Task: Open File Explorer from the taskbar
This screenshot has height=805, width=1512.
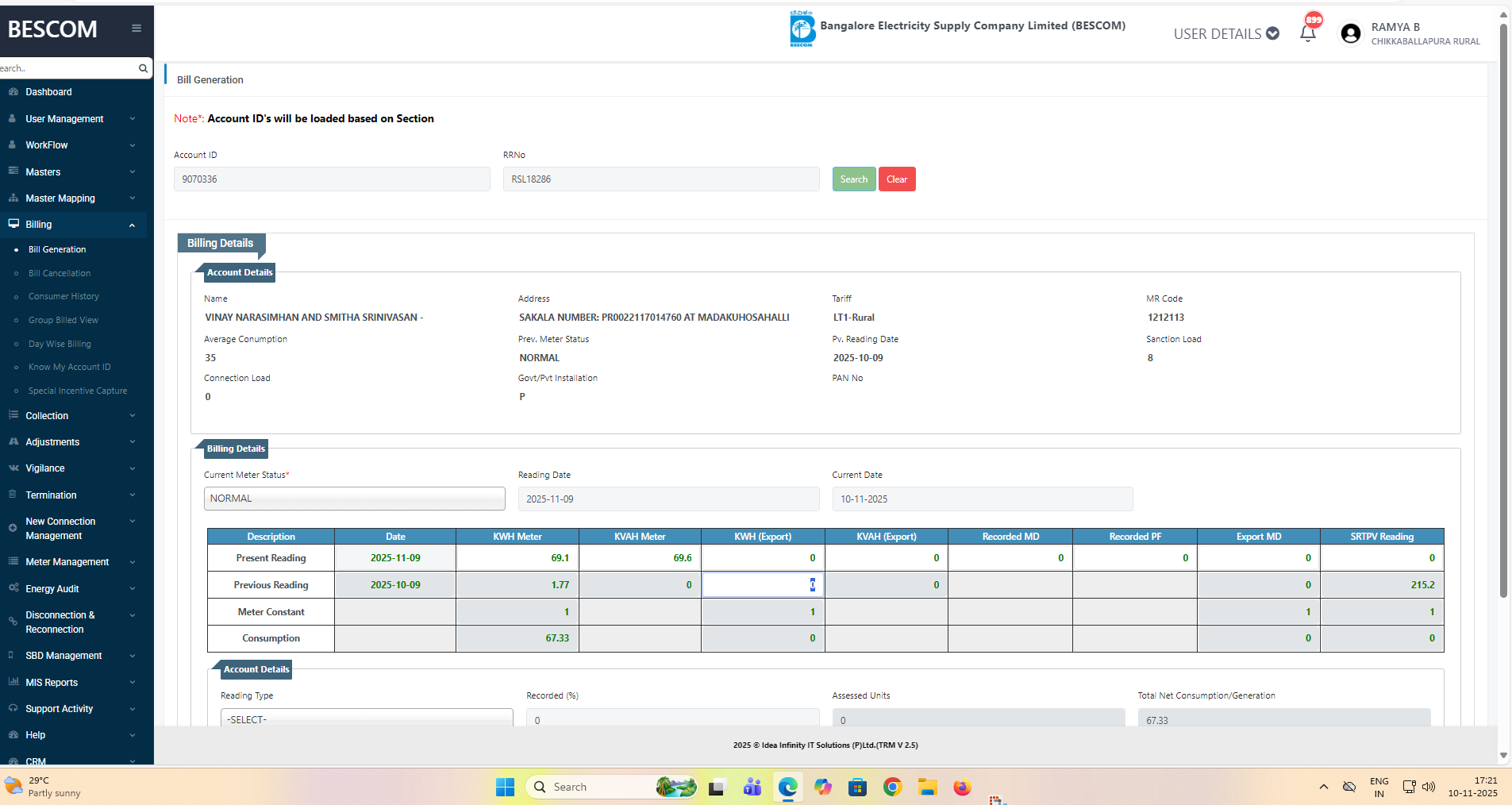Action: pos(927,787)
